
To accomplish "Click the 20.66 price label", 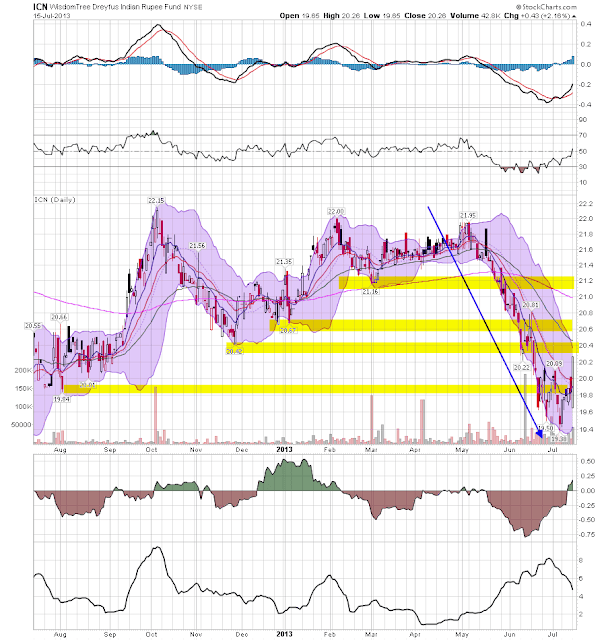I will 59,317.
